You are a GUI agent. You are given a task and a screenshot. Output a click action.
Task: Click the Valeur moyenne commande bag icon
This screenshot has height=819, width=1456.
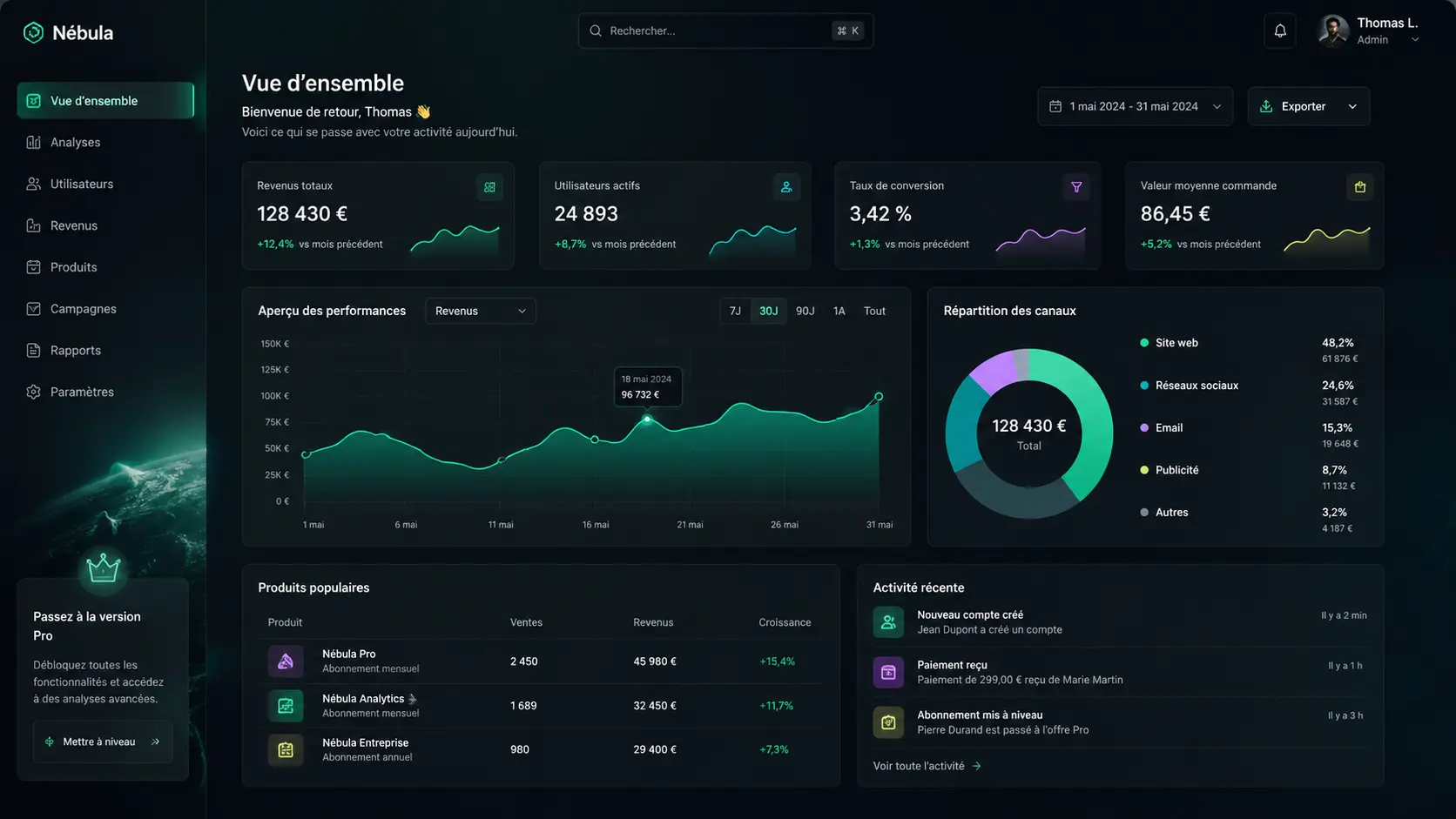[x=1360, y=187]
